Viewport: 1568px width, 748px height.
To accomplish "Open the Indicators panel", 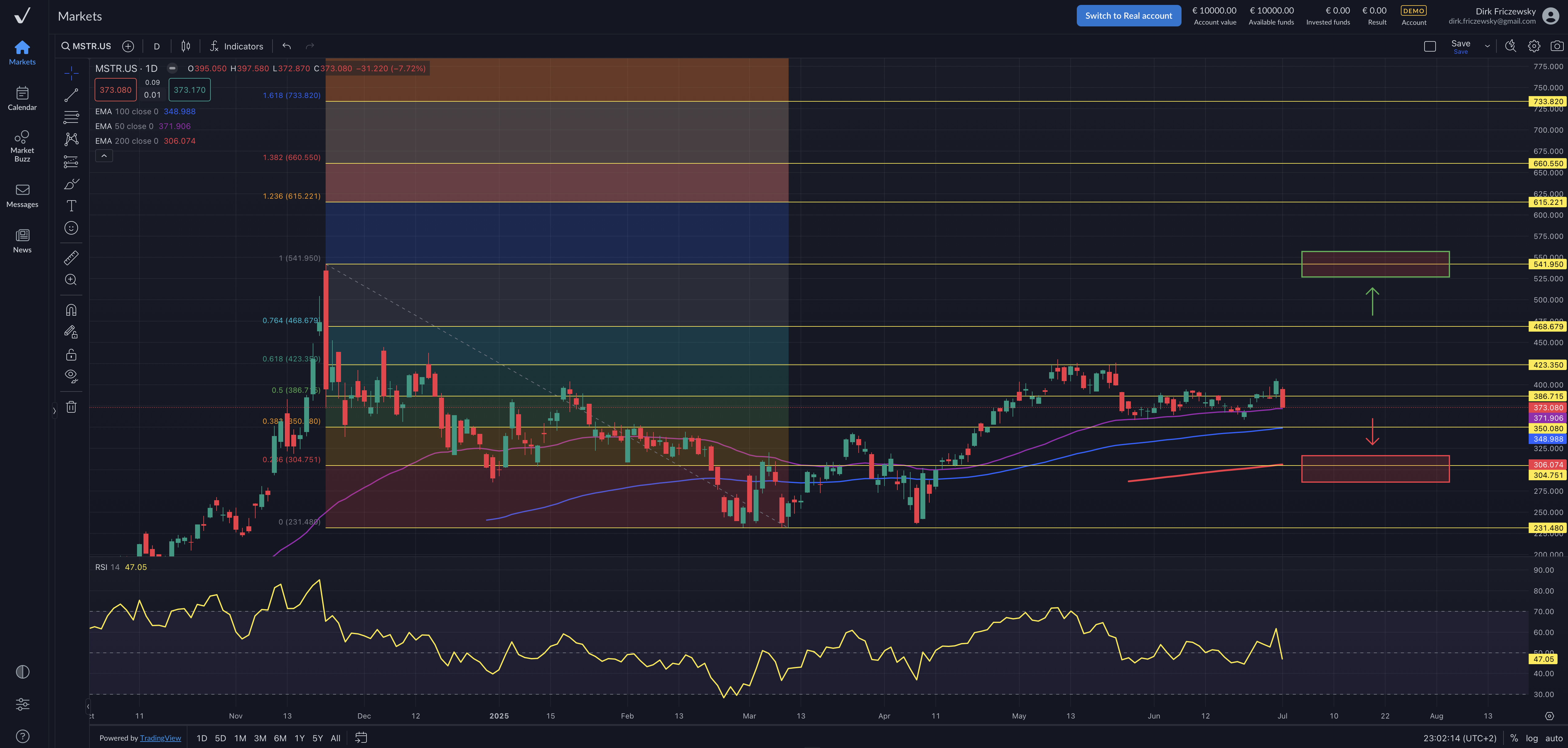I will tap(237, 46).
